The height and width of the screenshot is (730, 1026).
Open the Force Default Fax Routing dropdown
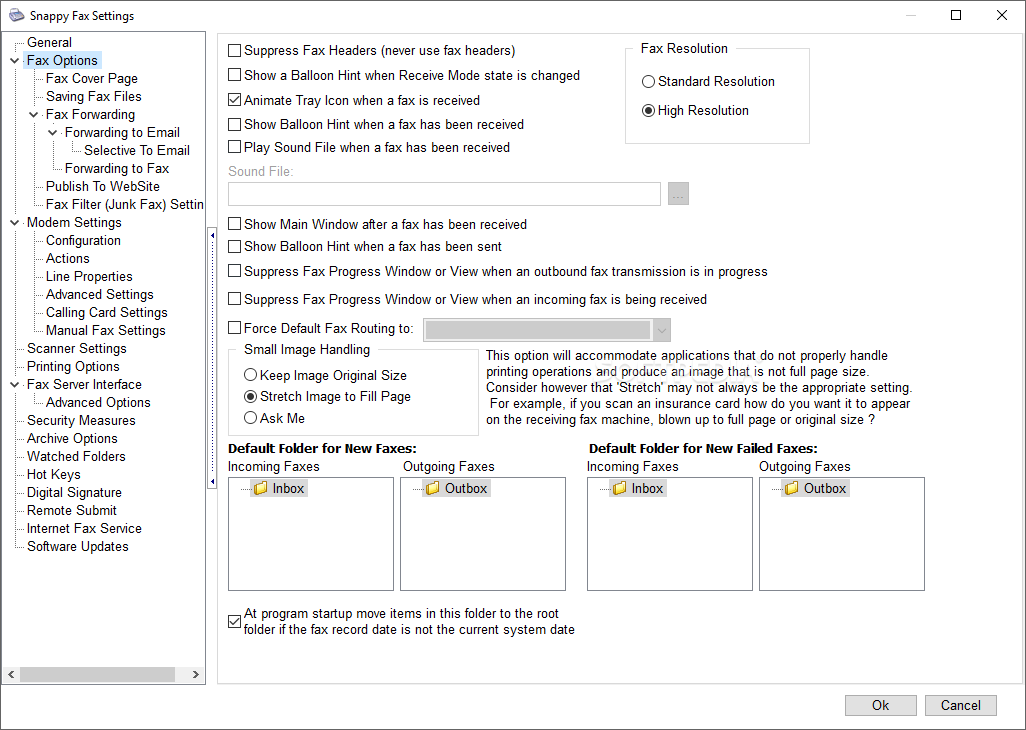[x=662, y=330]
